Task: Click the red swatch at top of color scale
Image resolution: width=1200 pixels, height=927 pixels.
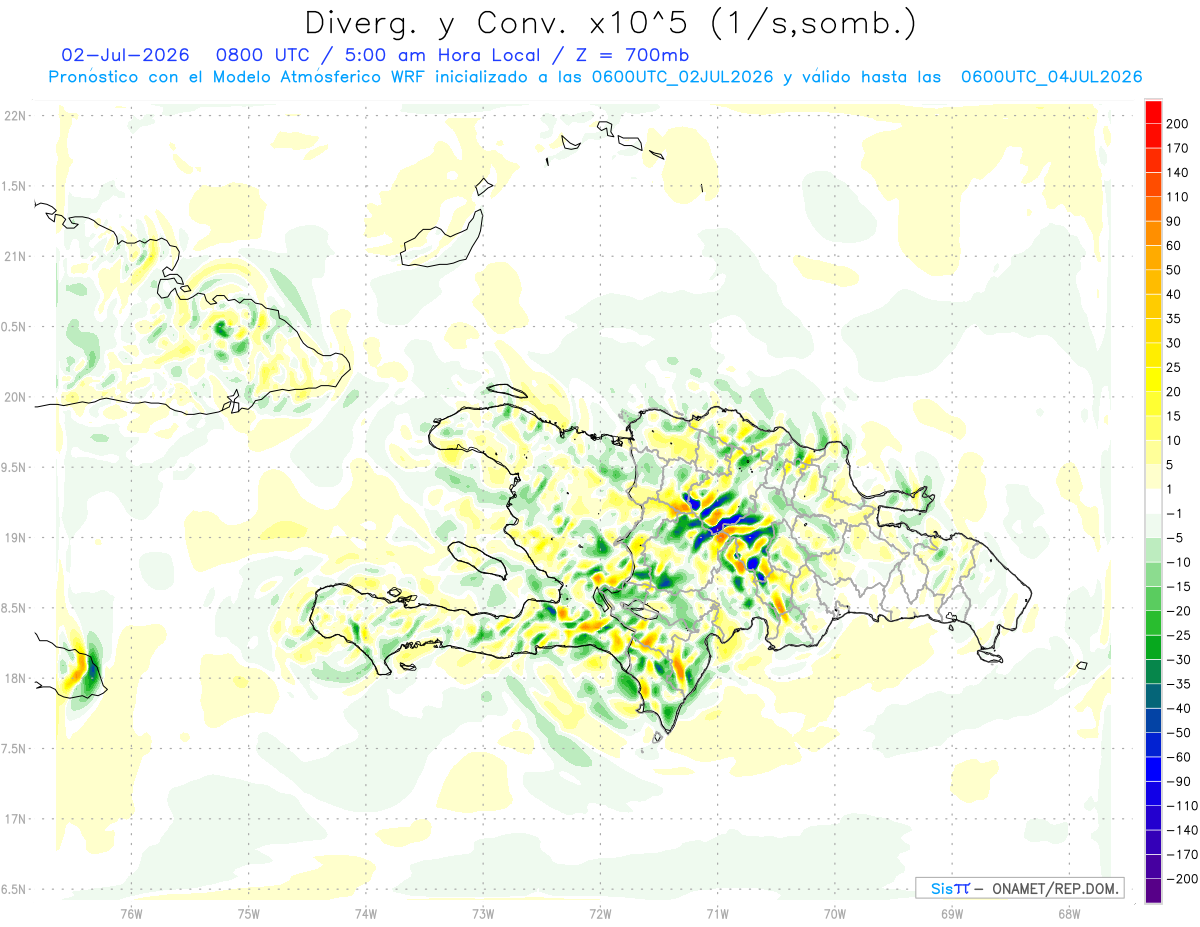Action: pyautogui.click(x=1154, y=112)
